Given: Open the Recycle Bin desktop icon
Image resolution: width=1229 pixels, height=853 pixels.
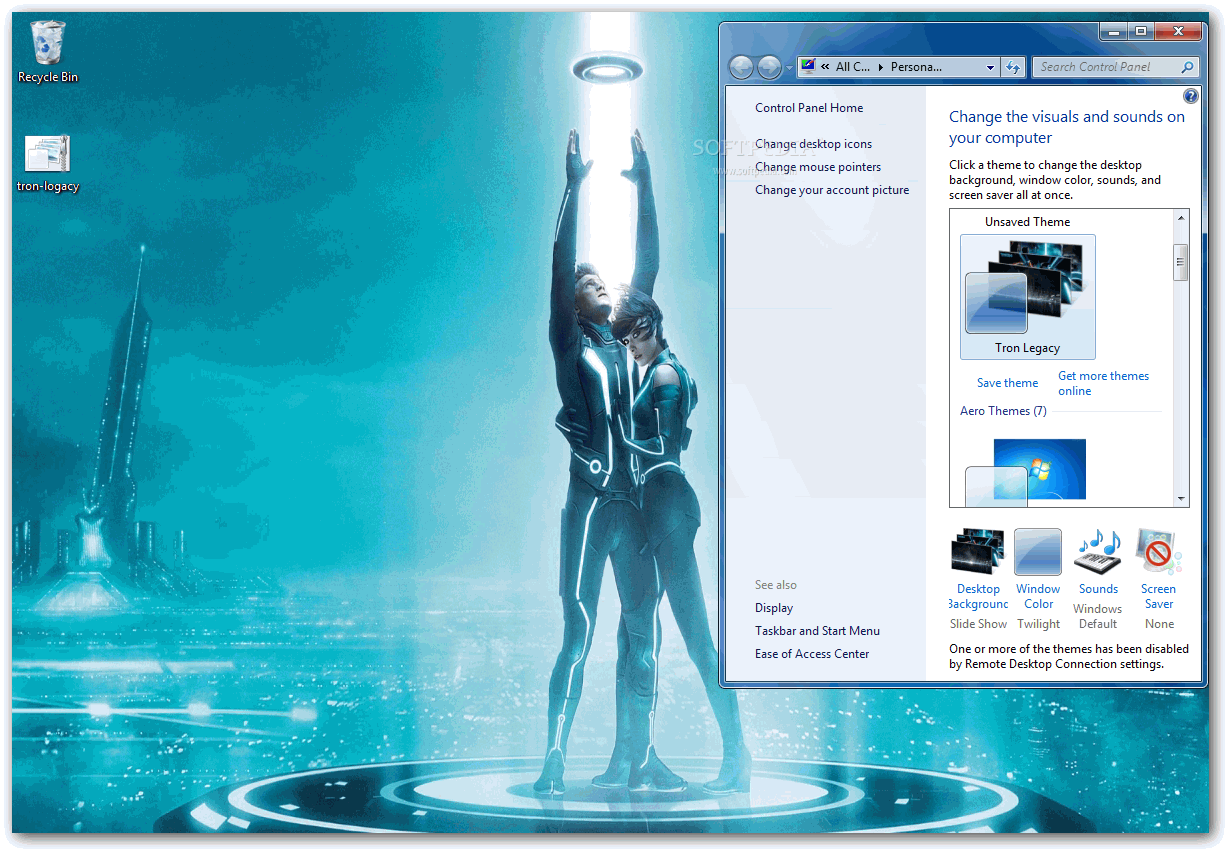Looking at the screenshot, I should (x=48, y=52).
